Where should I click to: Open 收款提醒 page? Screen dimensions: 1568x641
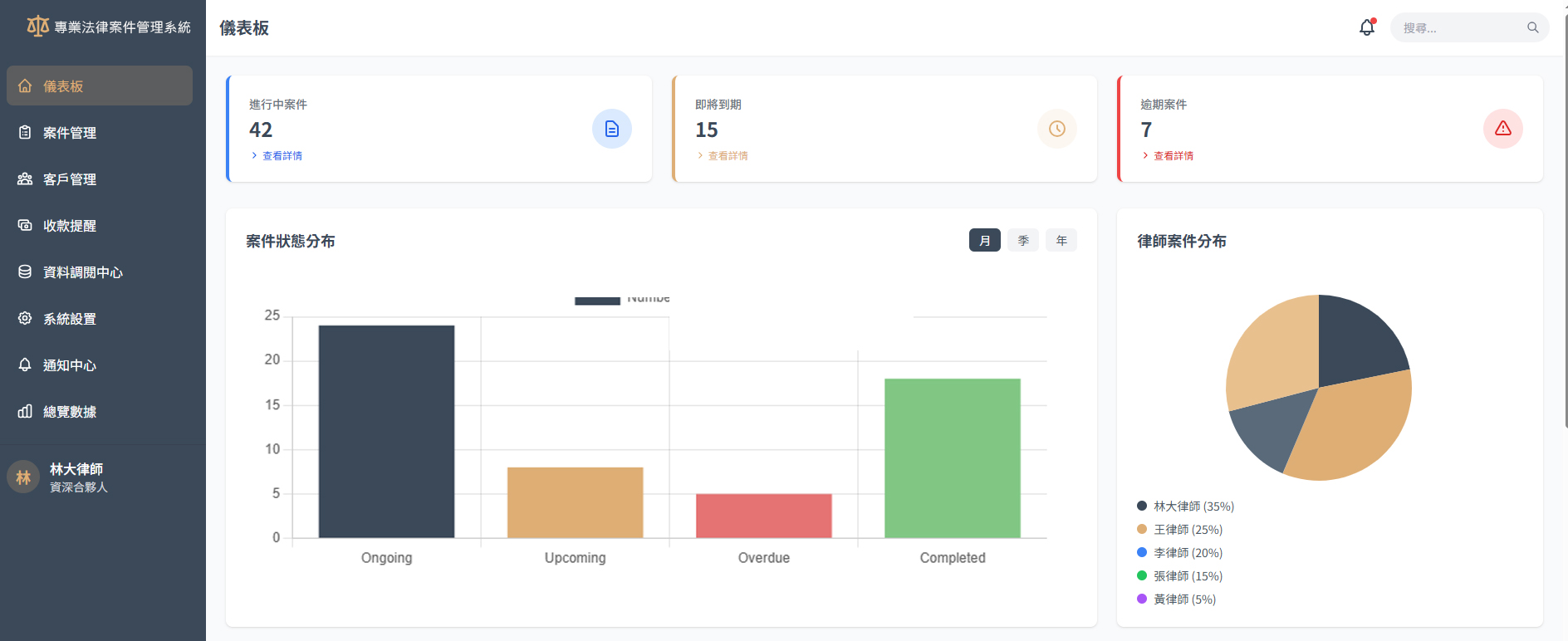click(70, 226)
